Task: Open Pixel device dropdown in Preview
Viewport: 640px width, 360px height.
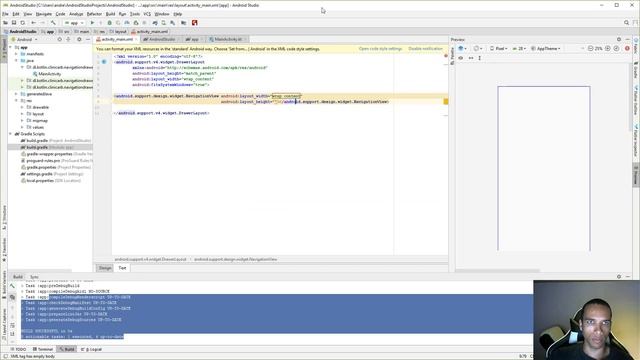Action: 499,49
